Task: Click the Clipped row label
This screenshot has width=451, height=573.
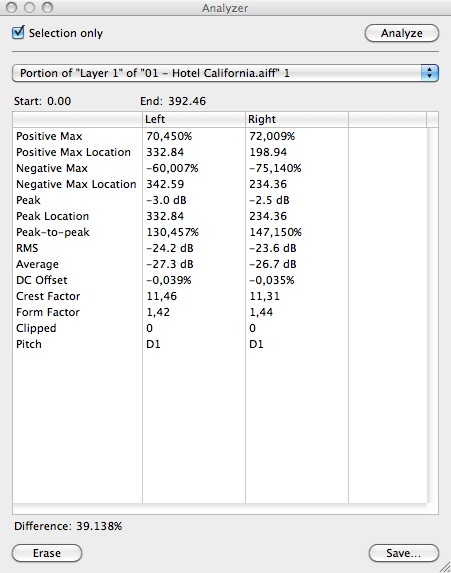Action: coord(36,328)
